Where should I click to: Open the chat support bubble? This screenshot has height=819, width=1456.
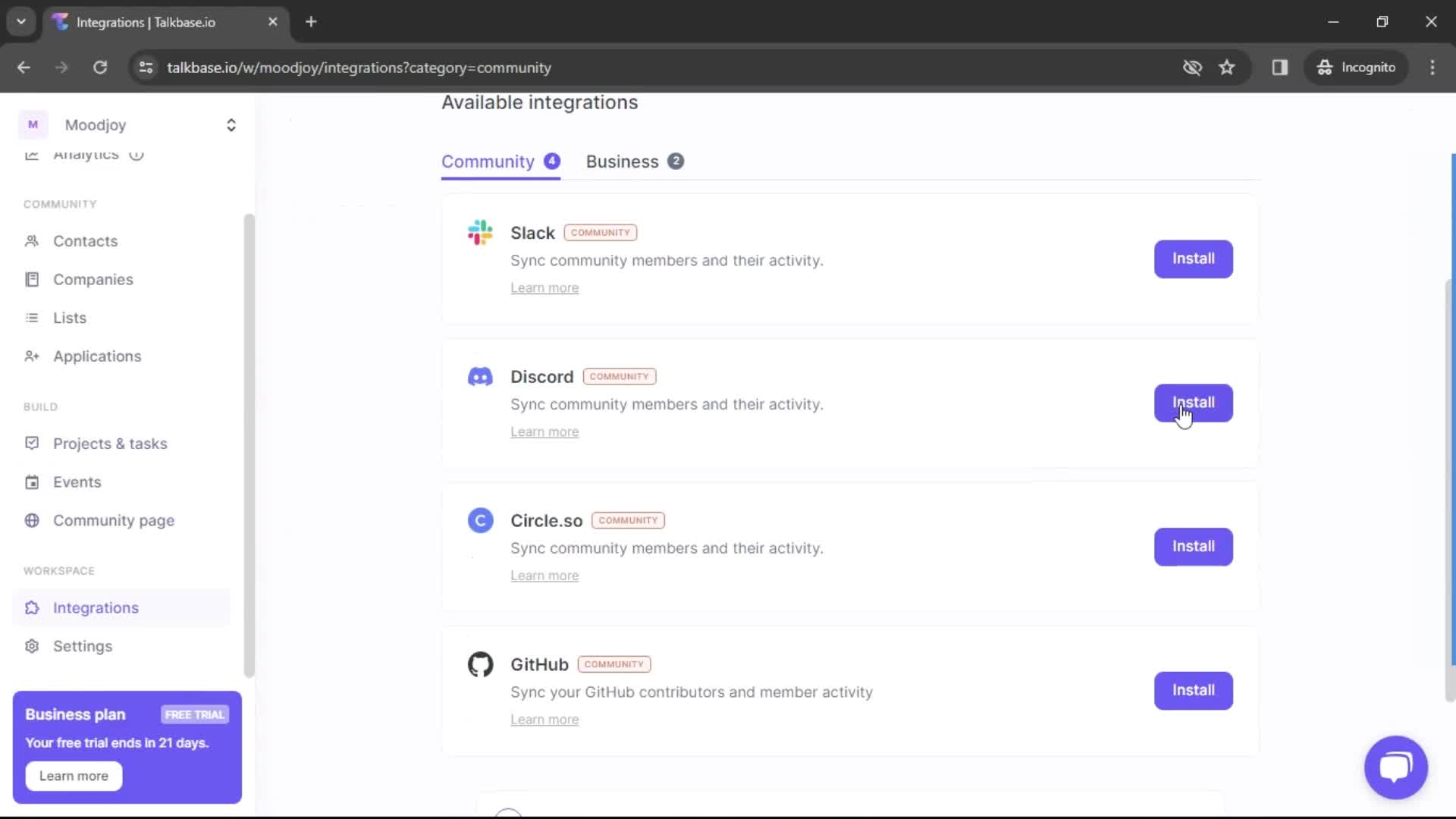[x=1395, y=767]
